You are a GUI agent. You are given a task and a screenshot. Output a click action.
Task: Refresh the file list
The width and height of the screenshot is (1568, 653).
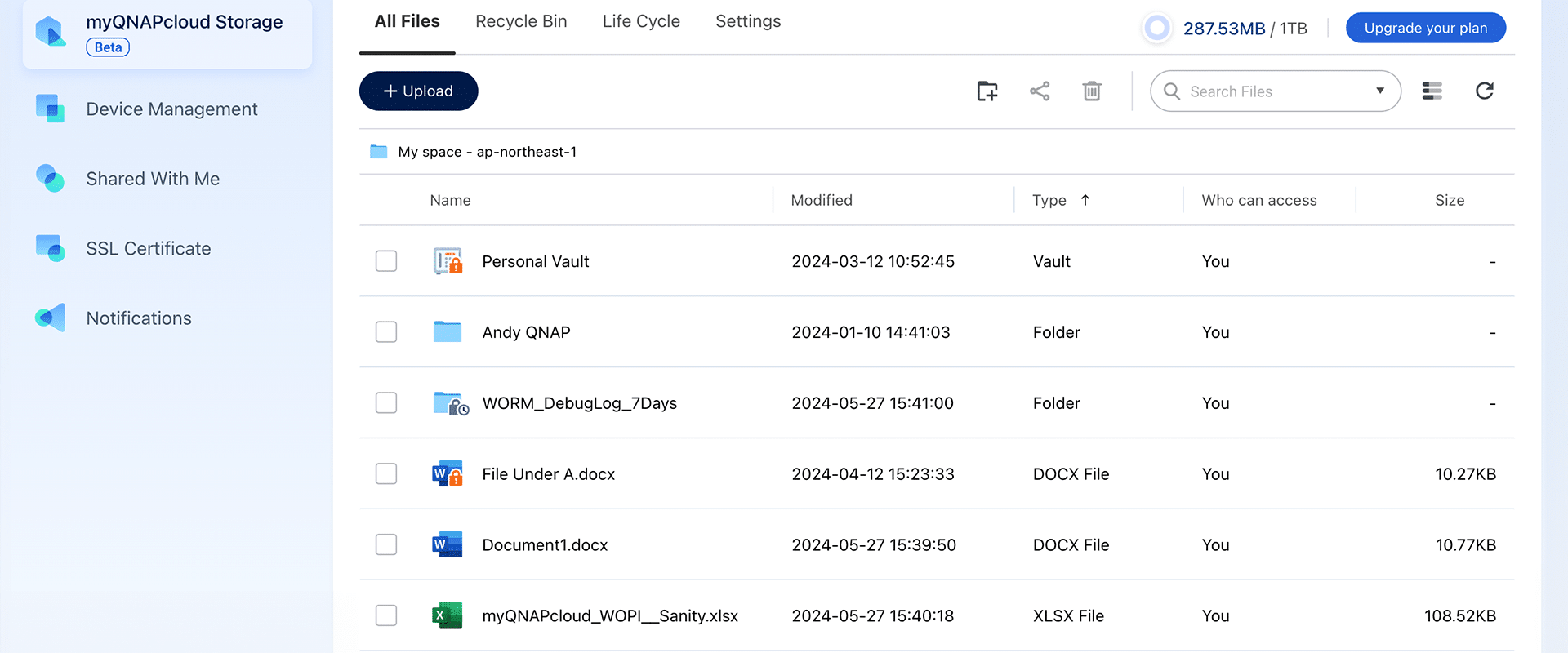(1485, 91)
